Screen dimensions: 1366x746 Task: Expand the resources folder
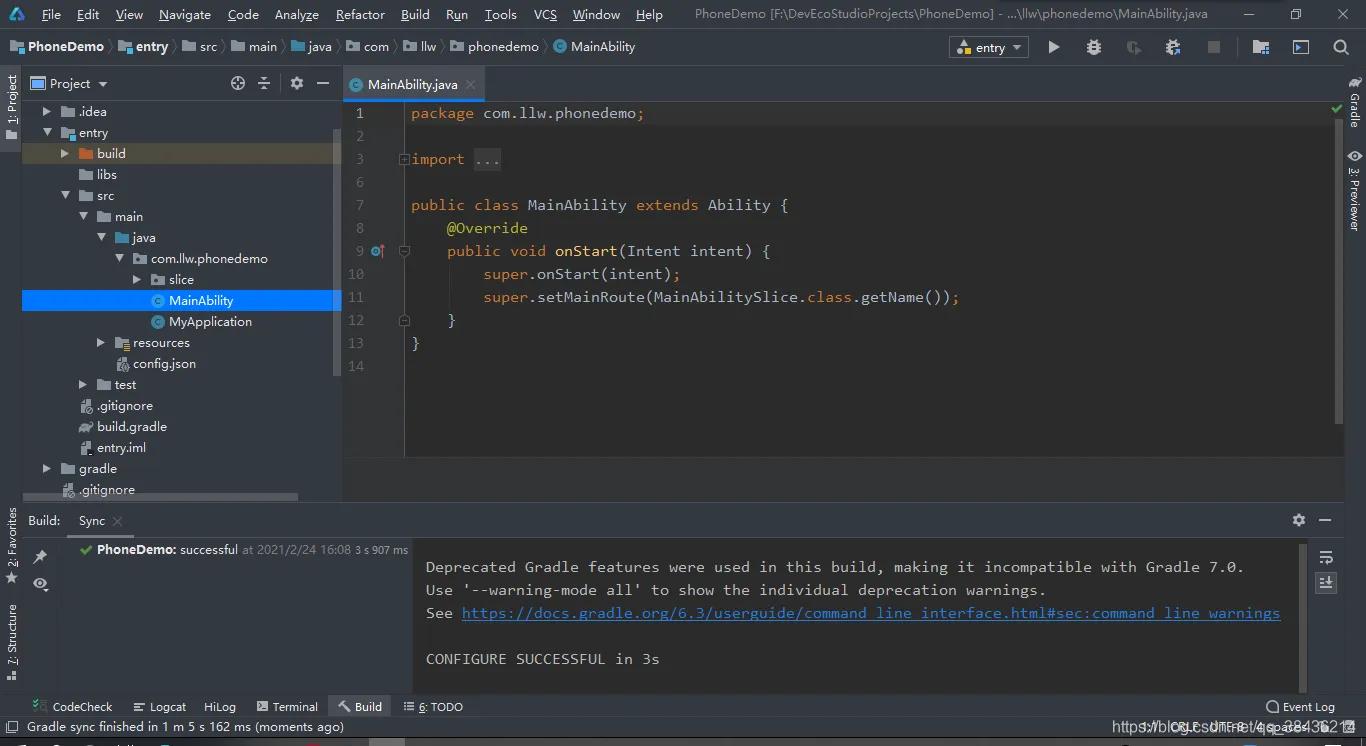click(x=101, y=342)
